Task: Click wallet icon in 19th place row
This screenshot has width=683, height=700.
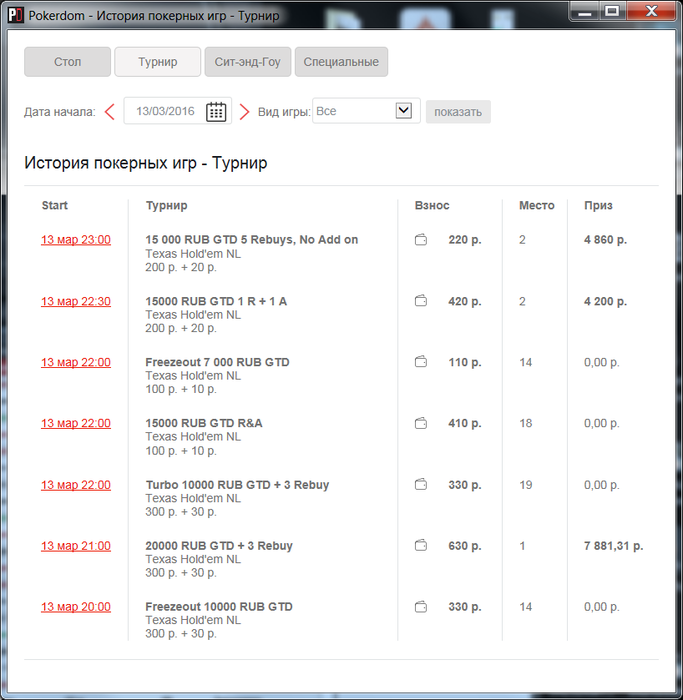Action: pyautogui.click(x=421, y=484)
